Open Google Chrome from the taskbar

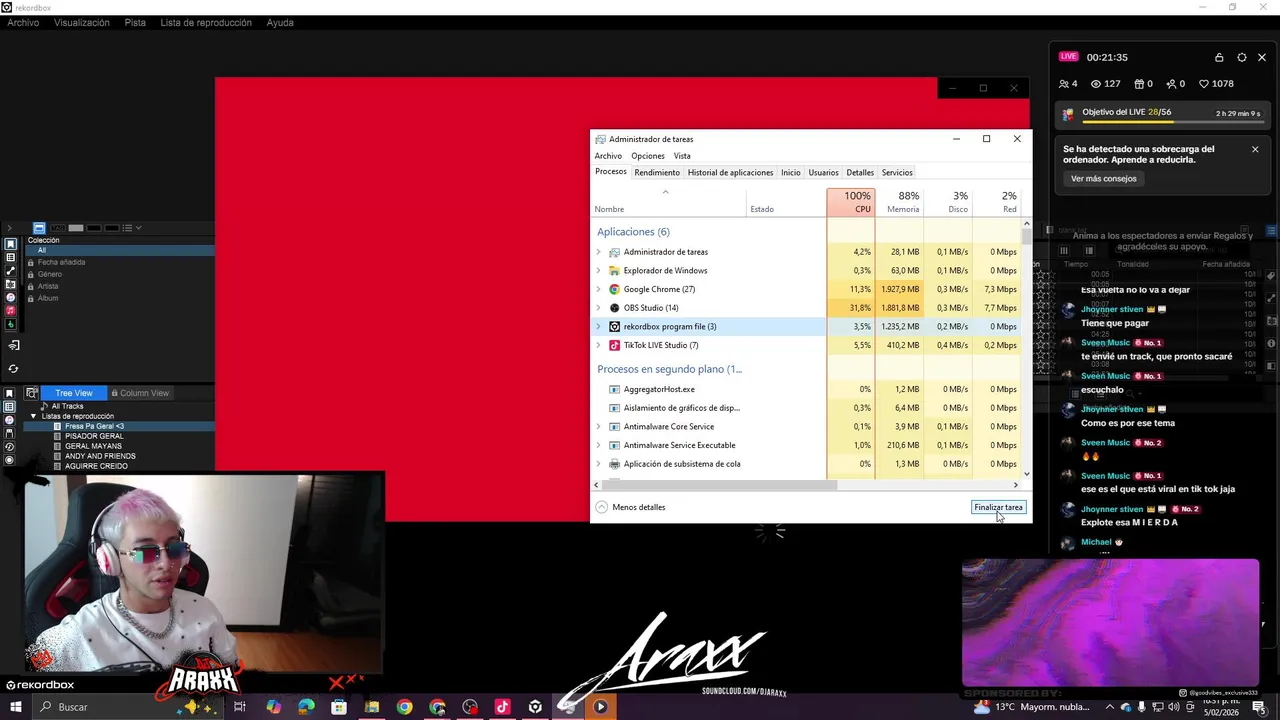click(x=404, y=707)
